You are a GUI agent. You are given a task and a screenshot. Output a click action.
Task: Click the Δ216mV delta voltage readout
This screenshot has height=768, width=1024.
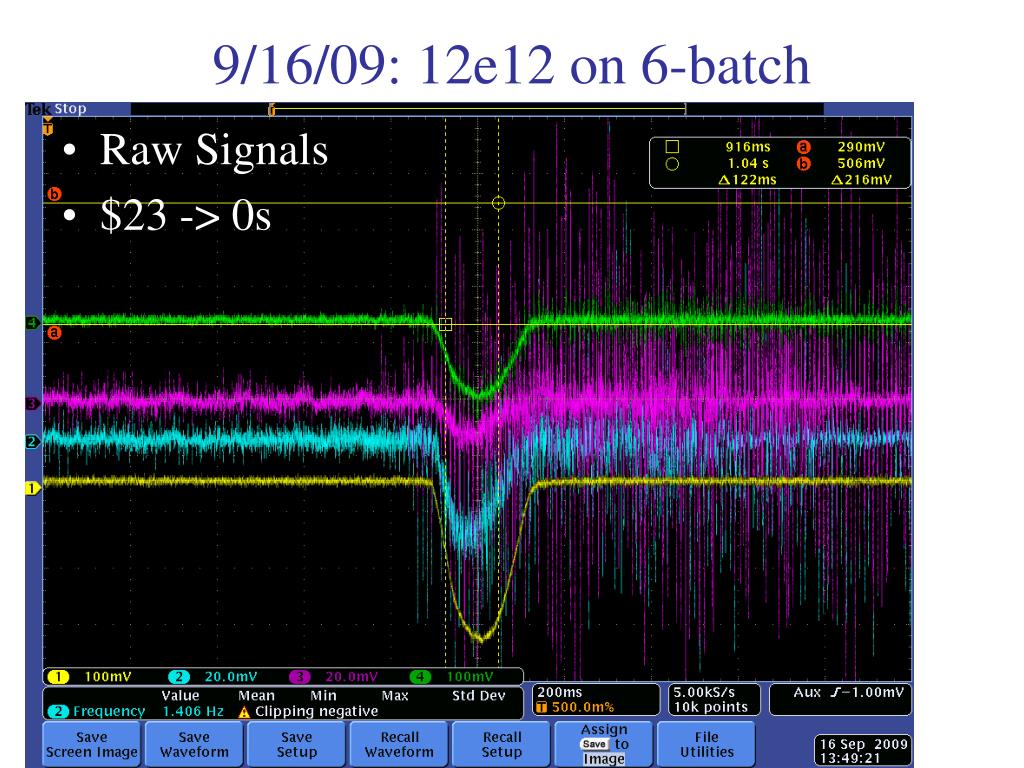point(861,180)
